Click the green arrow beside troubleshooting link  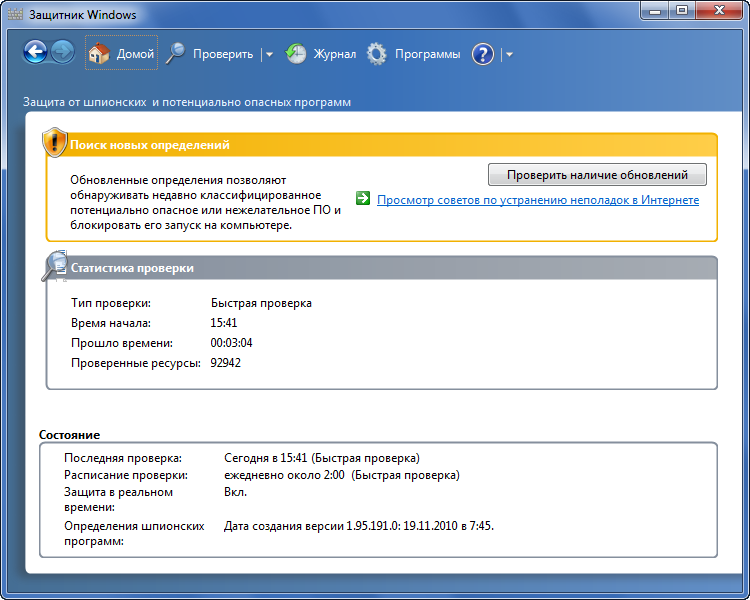[x=363, y=198]
